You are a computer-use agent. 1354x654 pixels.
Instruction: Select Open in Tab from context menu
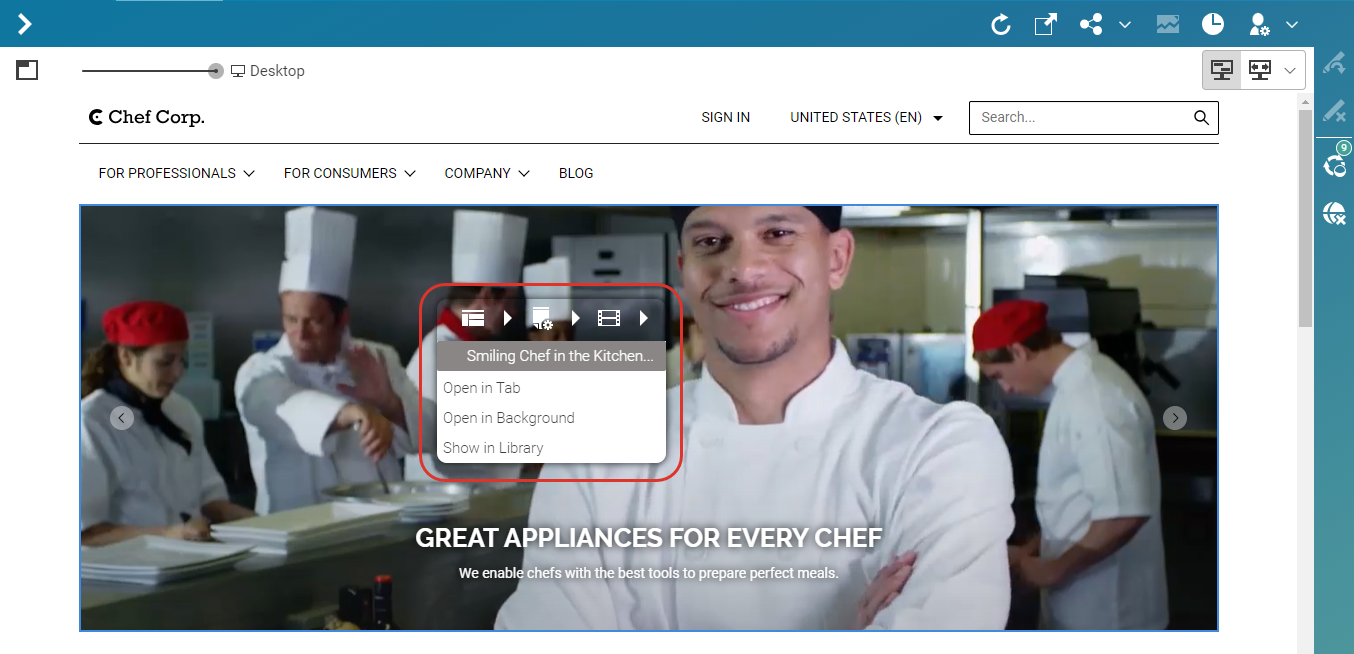point(482,388)
